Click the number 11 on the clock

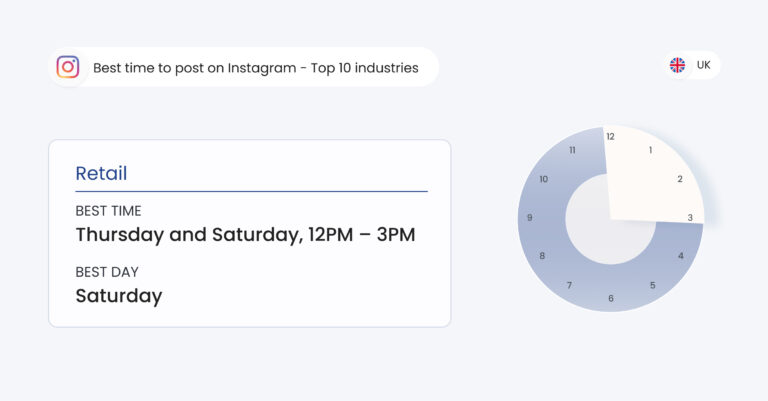pyautogui.click(x=572, y=150)
